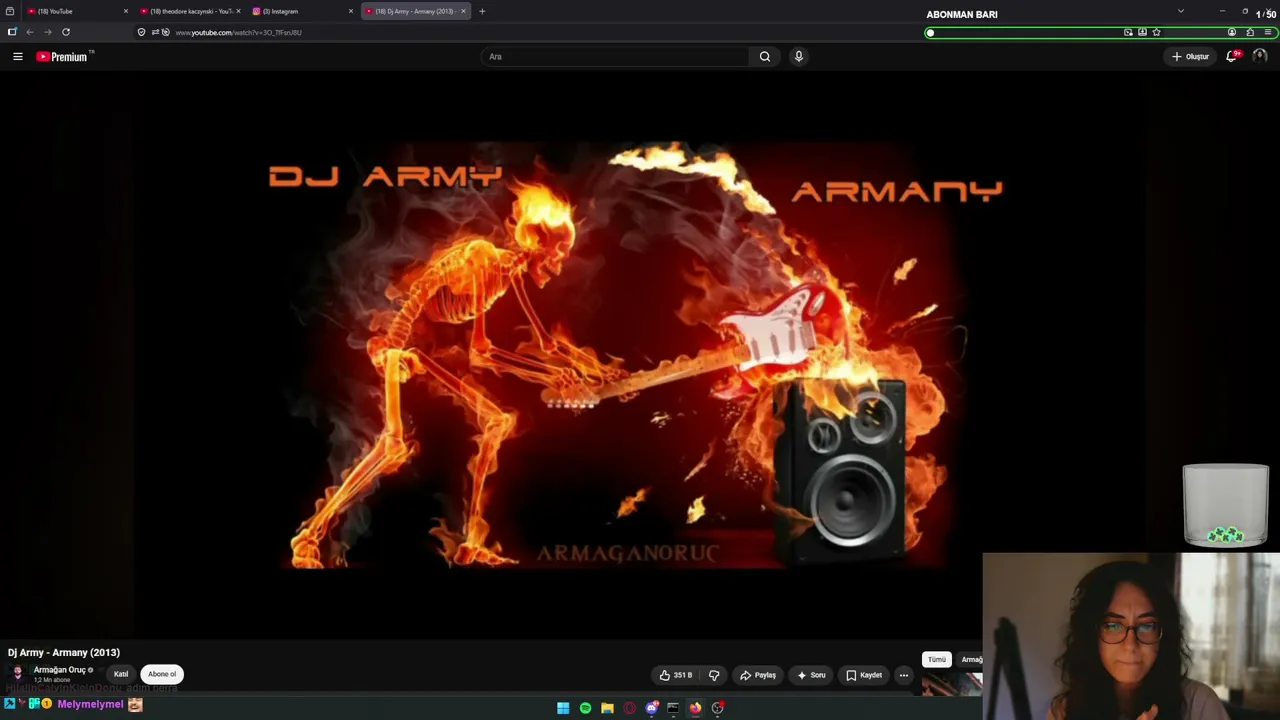Save the video with Kaydet
Image resolution: width=1280 pixels, height=720 pixels.
pyautogui.click(x=864, y=675)
